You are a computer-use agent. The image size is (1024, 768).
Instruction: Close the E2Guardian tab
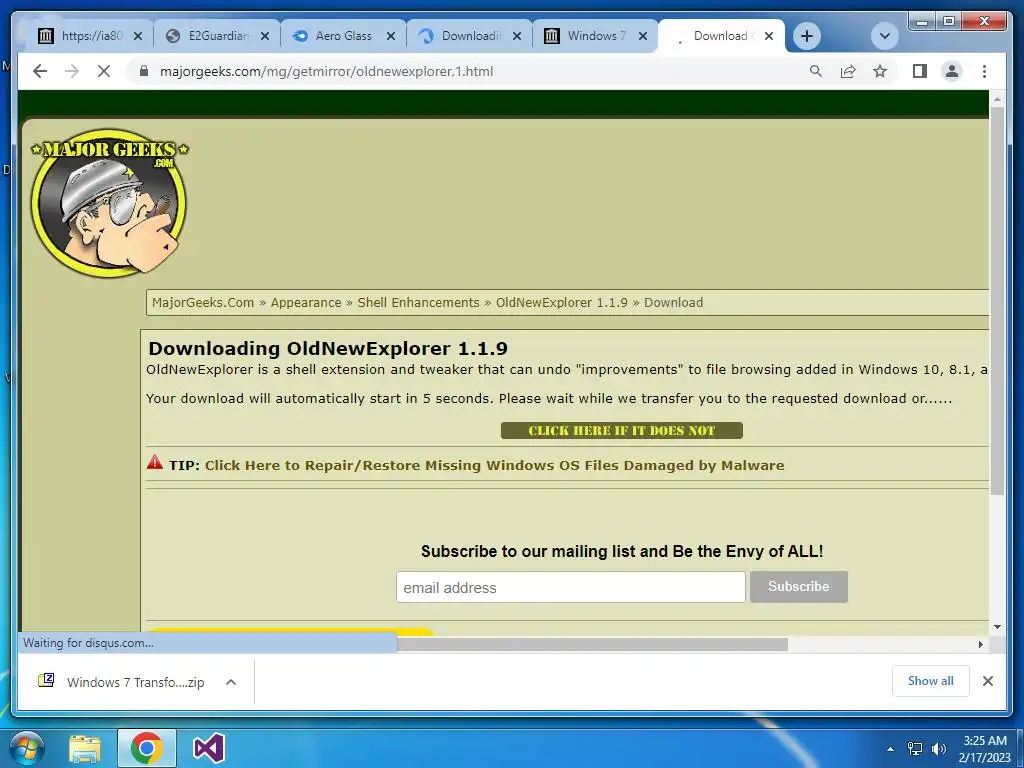(x=264, y=36)
